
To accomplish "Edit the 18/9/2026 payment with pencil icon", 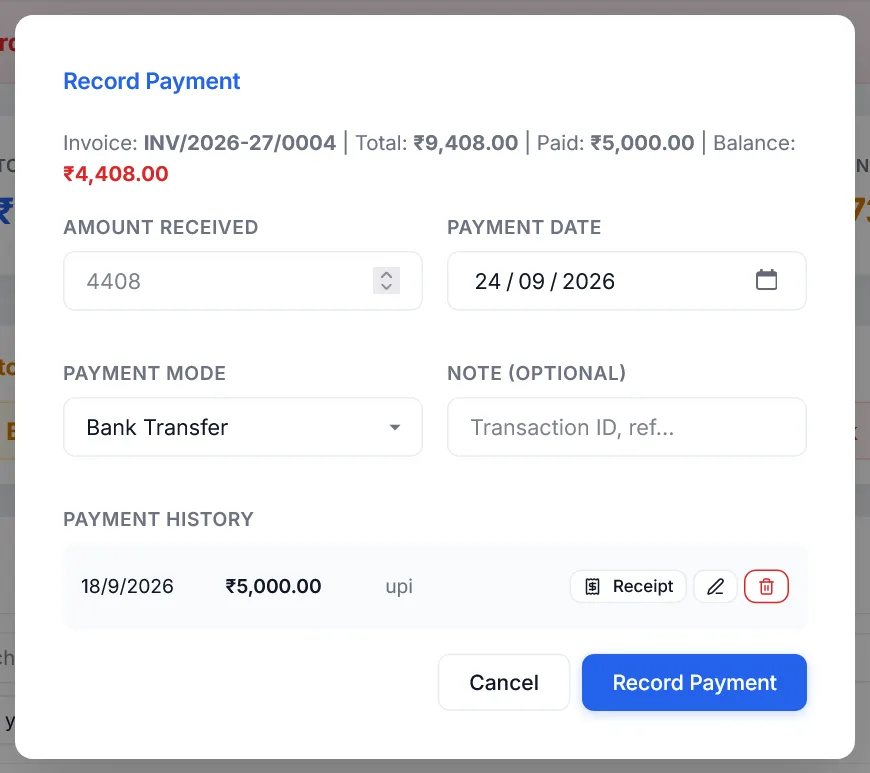I will pos(715,586).
